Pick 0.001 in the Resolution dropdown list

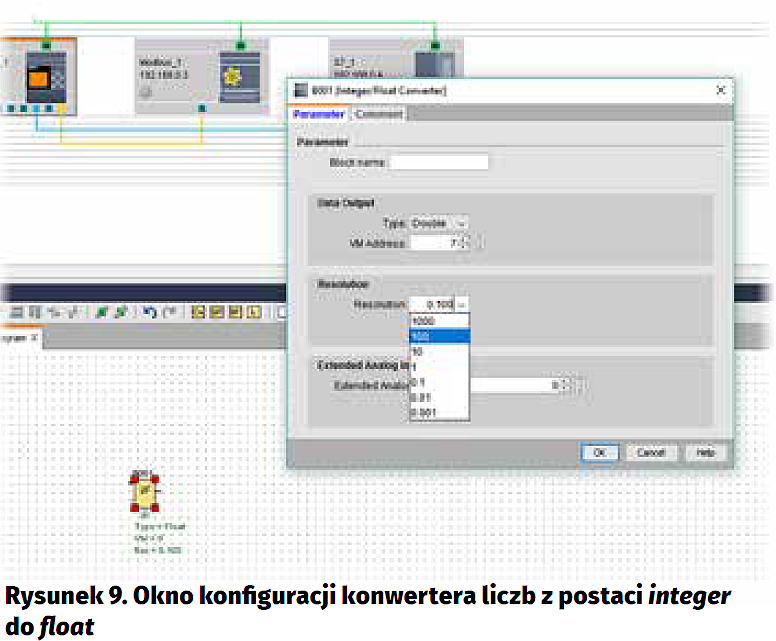coord(424,412)
